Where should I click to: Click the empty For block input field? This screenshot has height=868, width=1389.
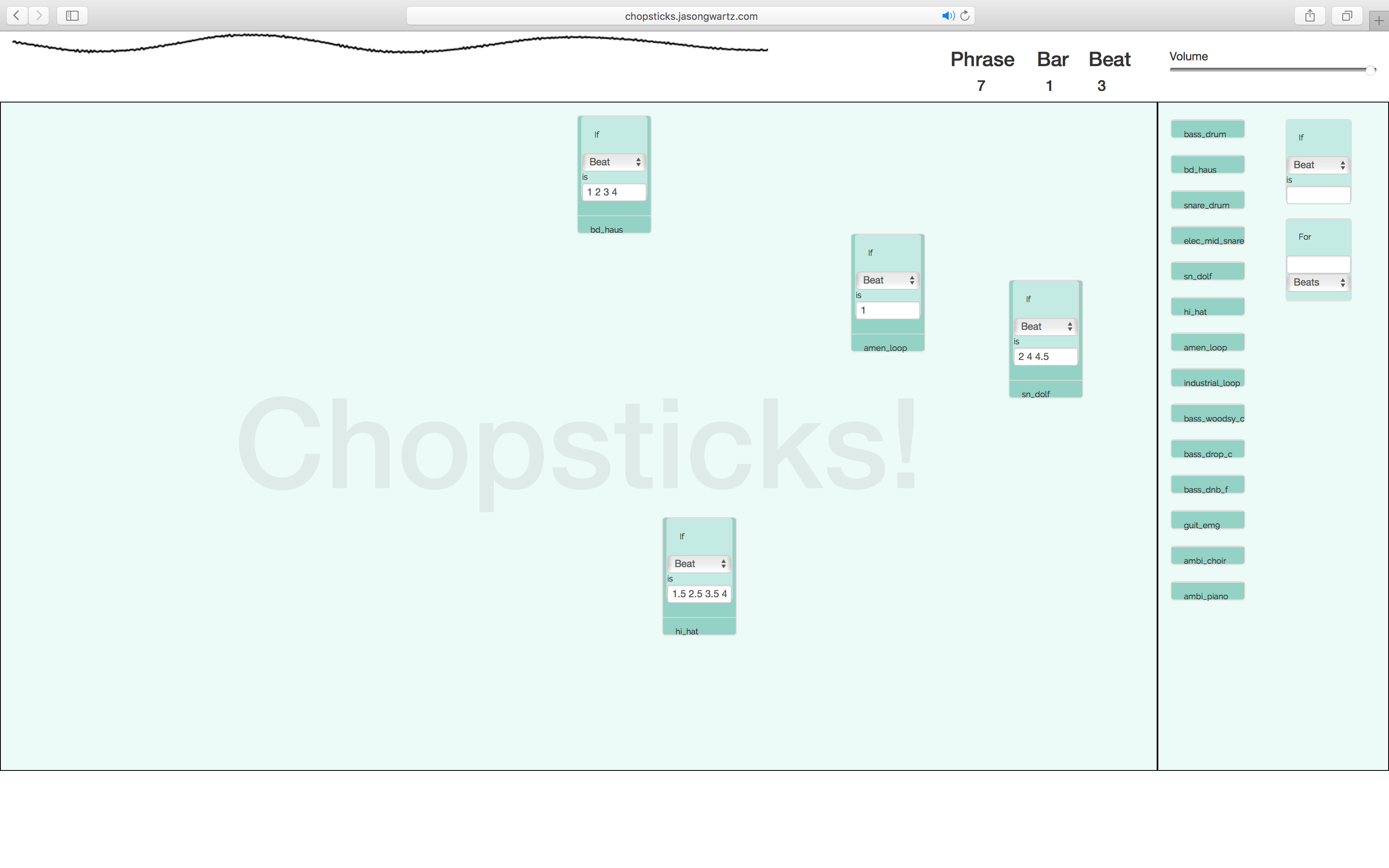(1318, 265)
